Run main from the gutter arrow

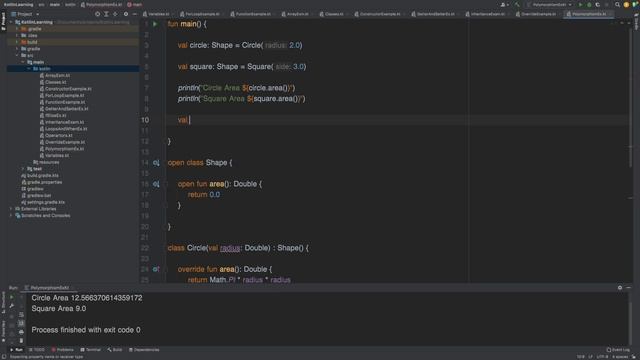[x=155, y=24]
